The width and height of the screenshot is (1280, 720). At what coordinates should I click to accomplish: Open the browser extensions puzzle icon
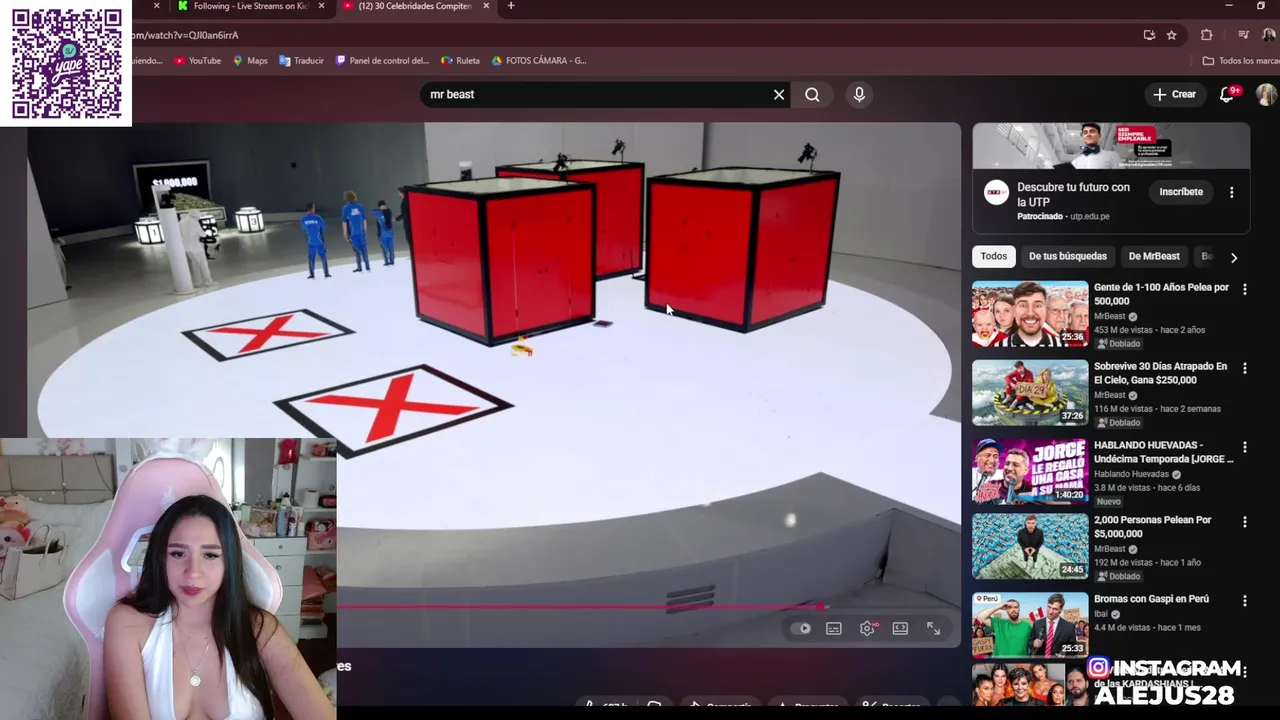(1207, 35)
